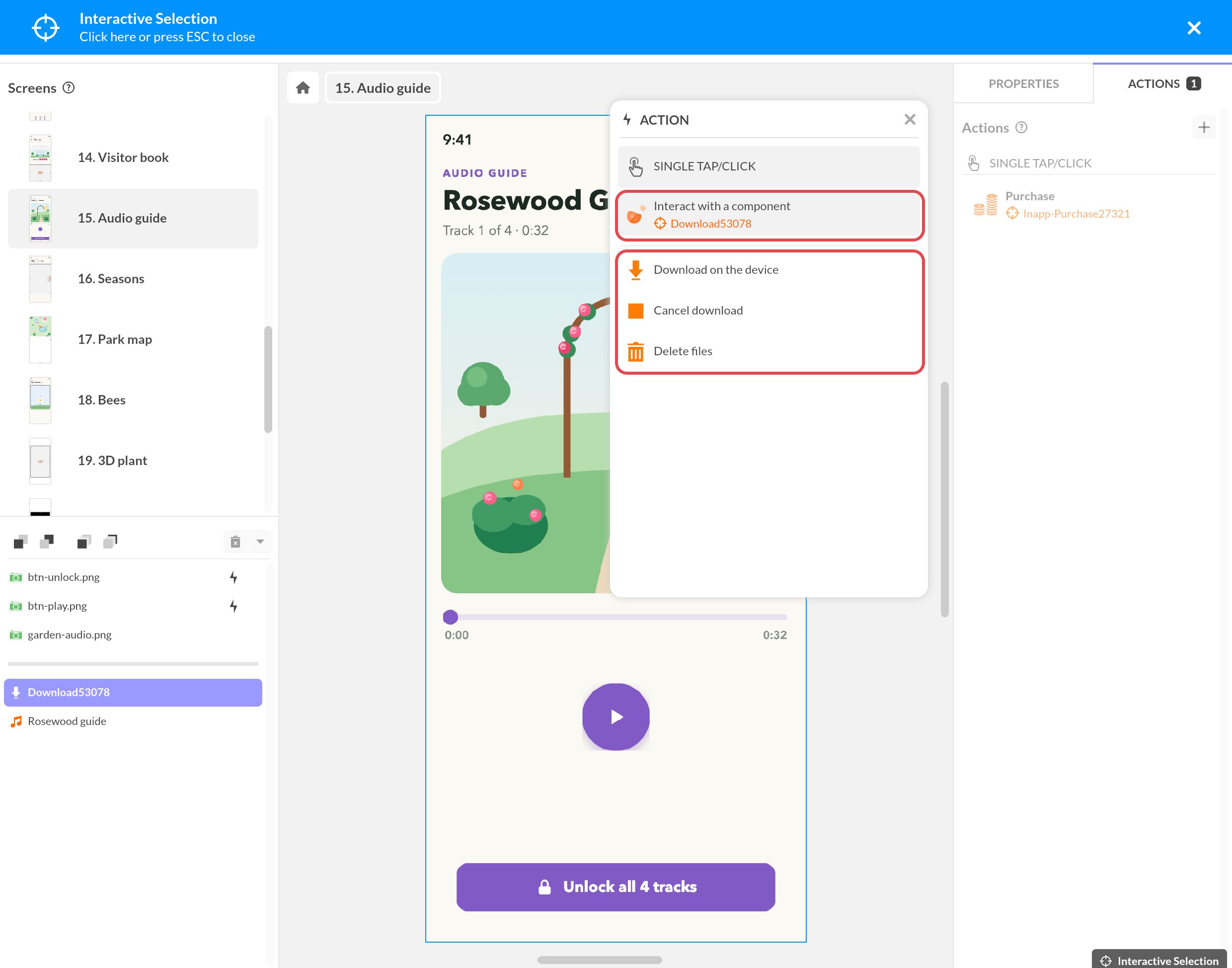This screenshot has width=1232, height=968.
Task: Click the SINGLE TAP/CLICK trigger in ACTION popup
Action: click(x=769, y=166)
